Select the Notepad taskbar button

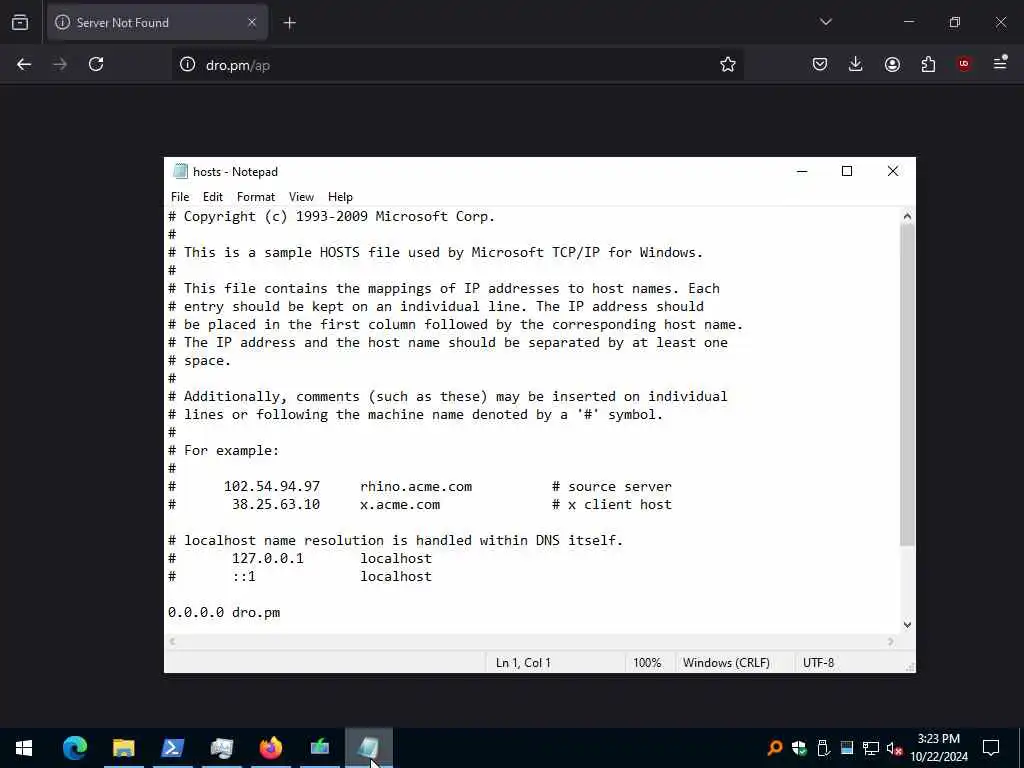(x=368, y=748)
